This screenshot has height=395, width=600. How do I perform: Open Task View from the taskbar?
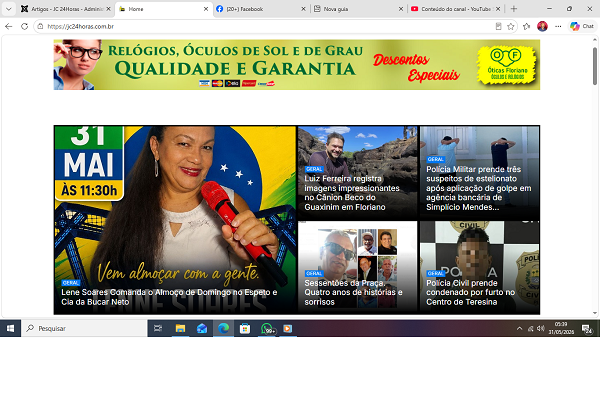[158, 328]
